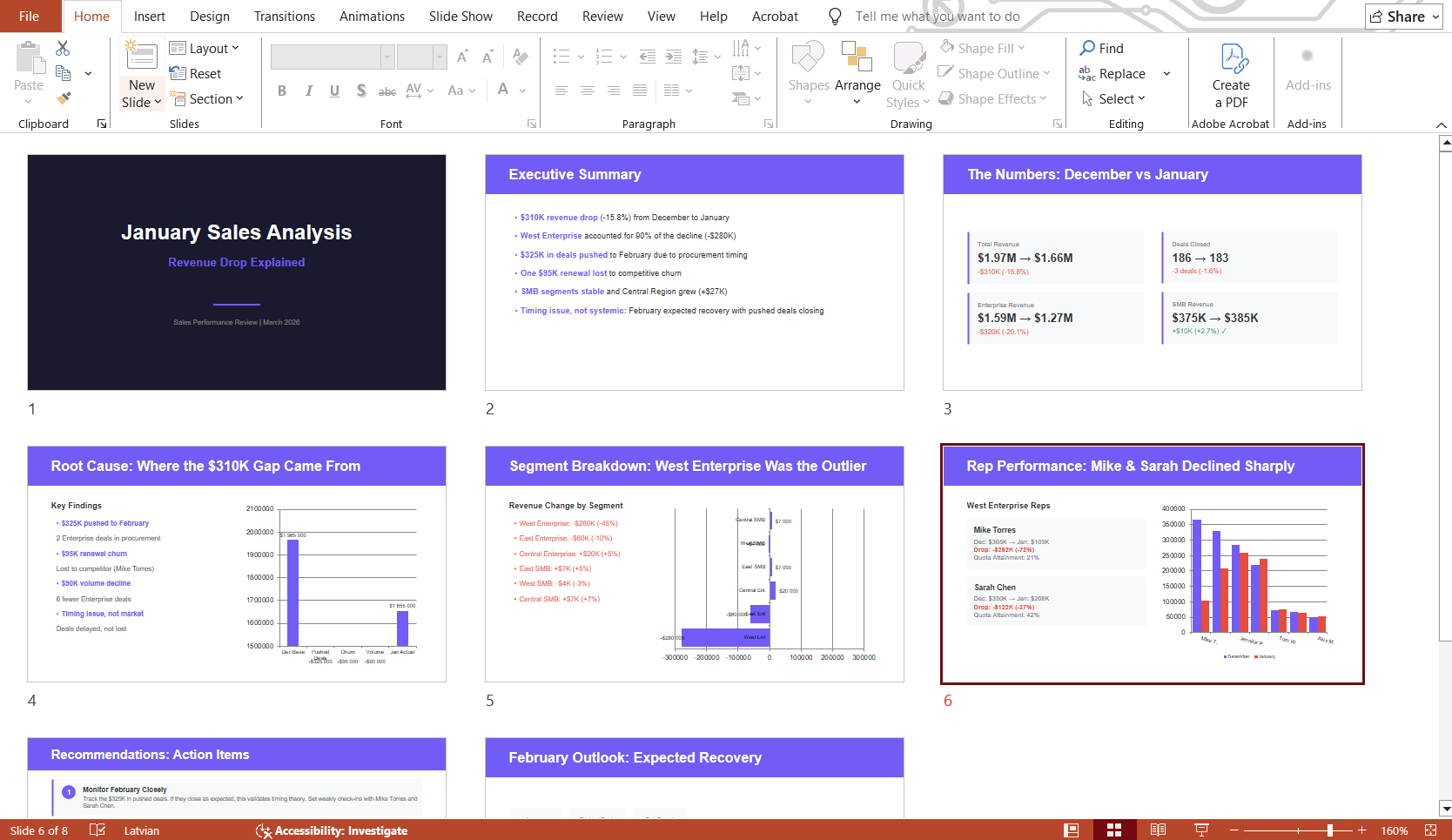Open the Slide Show menu
The width and height of the screenshot is (1452, 840).
coord(460,16)
